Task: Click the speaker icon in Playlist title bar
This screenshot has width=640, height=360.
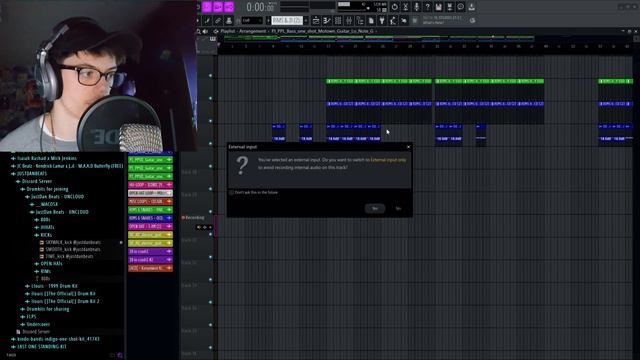Action: (205, 31)
